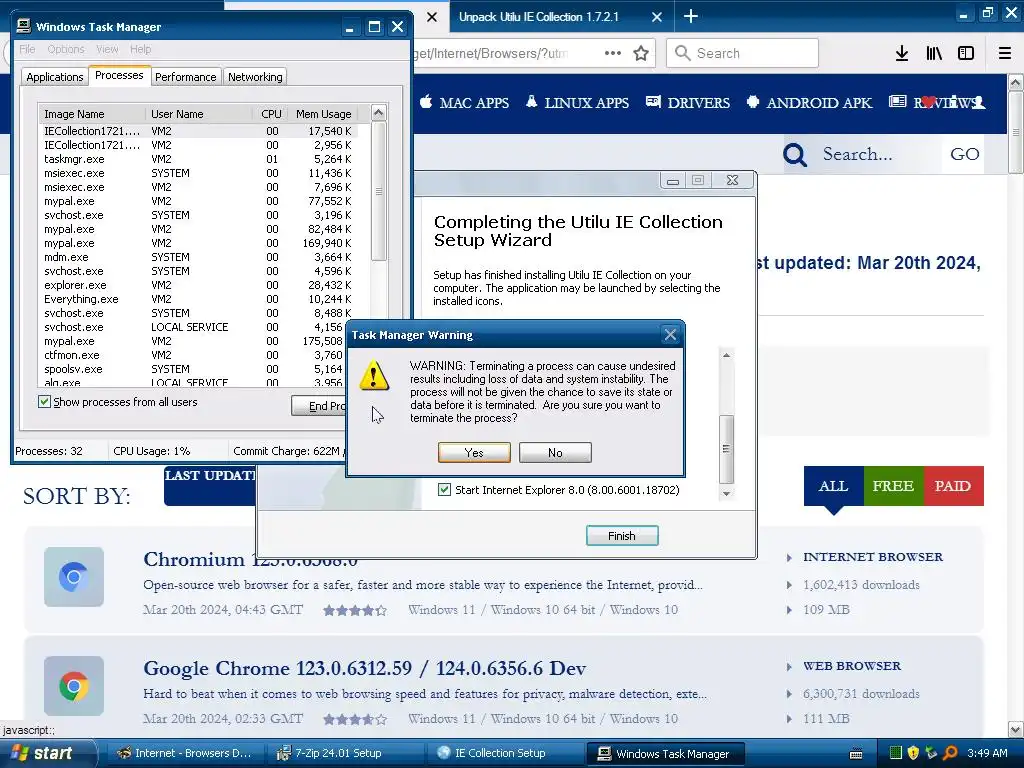Open the INTERNET BROWSER category link
This screenshot has width=1024, height=768.
click(872, 557)
